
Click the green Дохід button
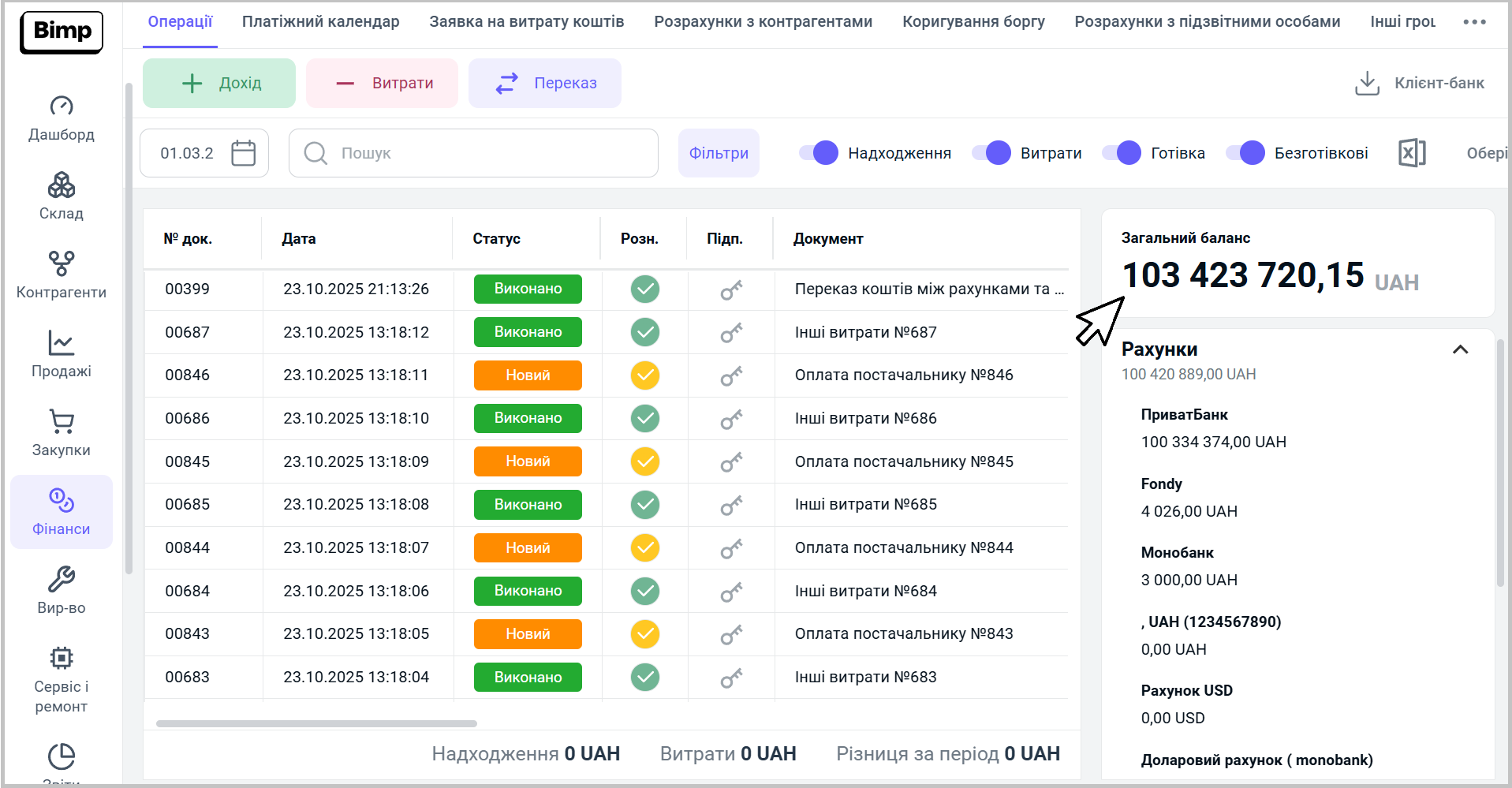coord(219,83)
